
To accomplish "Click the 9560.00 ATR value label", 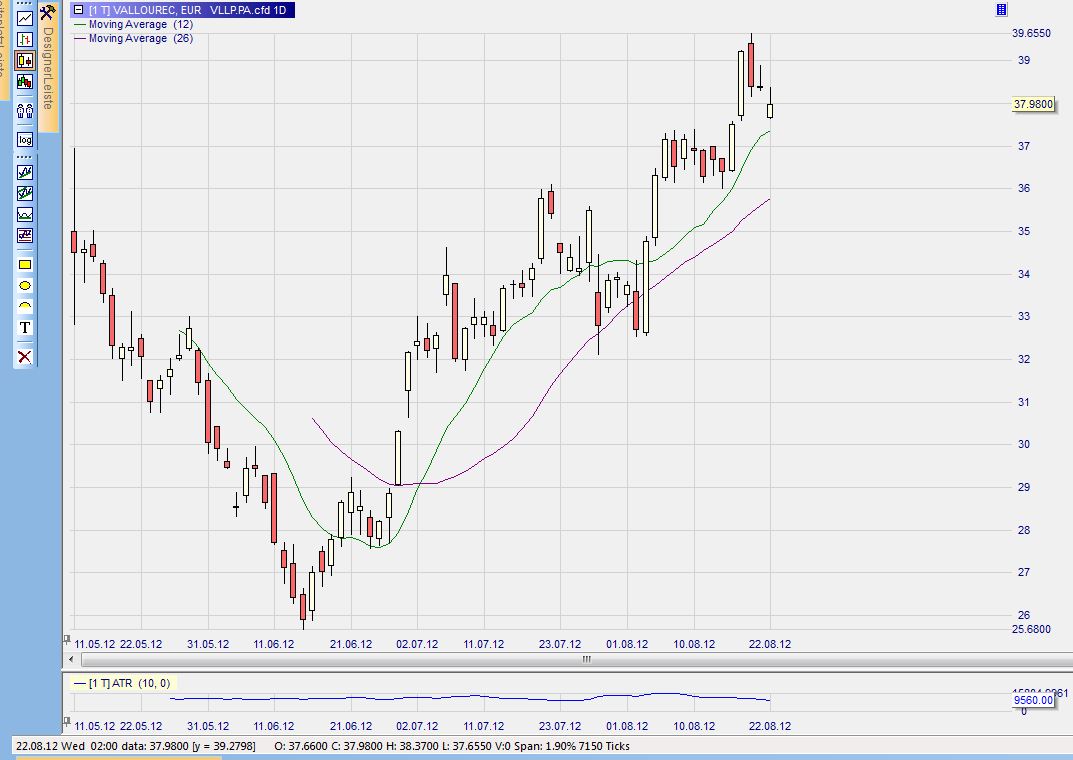I will pos(1033,700).
